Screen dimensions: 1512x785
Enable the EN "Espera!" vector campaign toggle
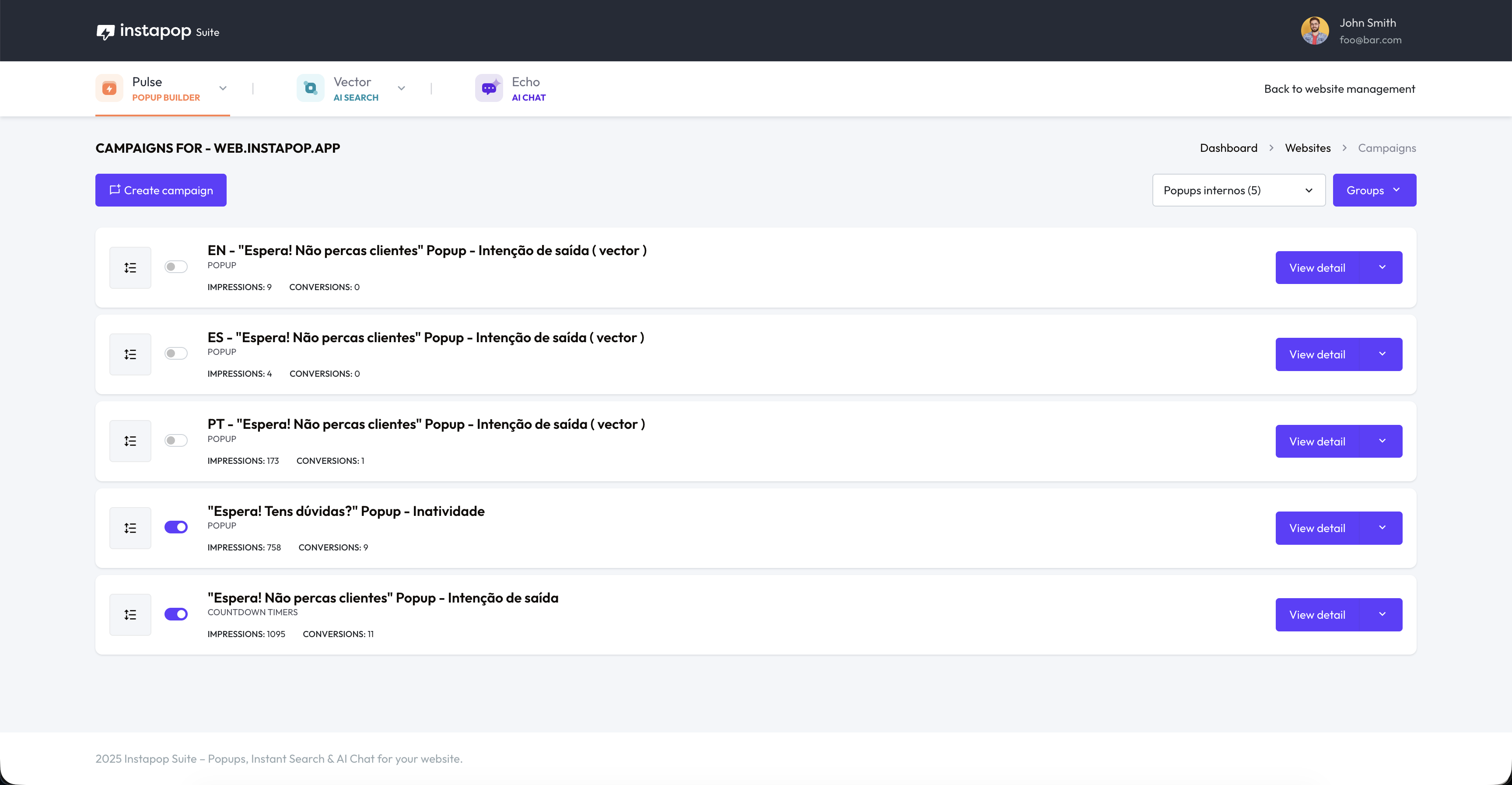[175, 266]
